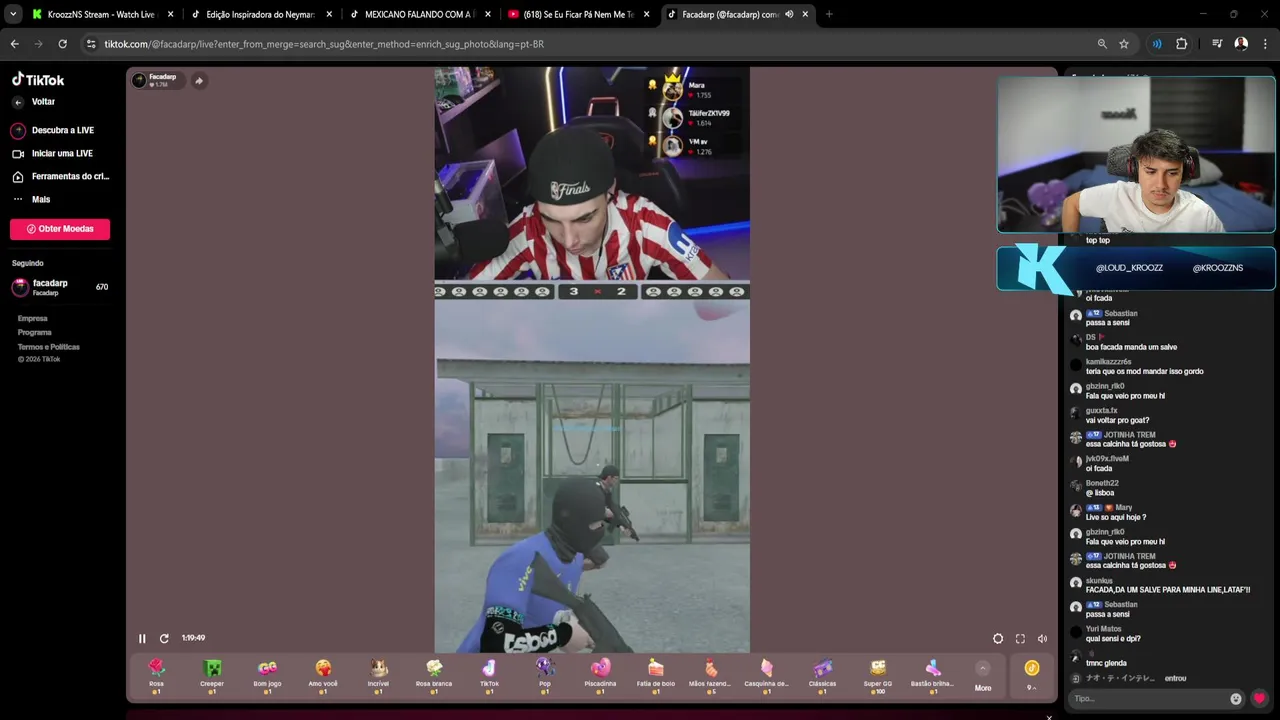Open the Empresa link
1280x720 pixels.
pyautogui.click(x=32, y=318)
